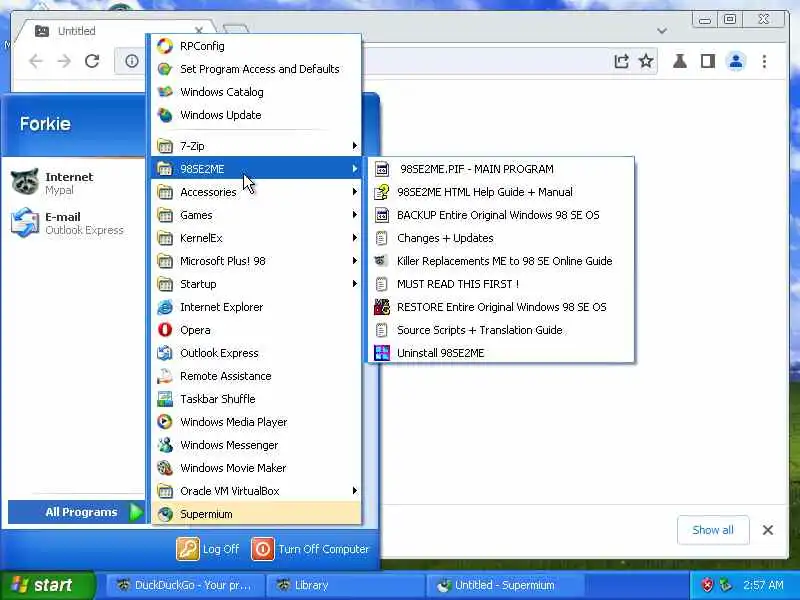Open 98SE2ME HTML Help Guide + Manual

click(501, 192)
